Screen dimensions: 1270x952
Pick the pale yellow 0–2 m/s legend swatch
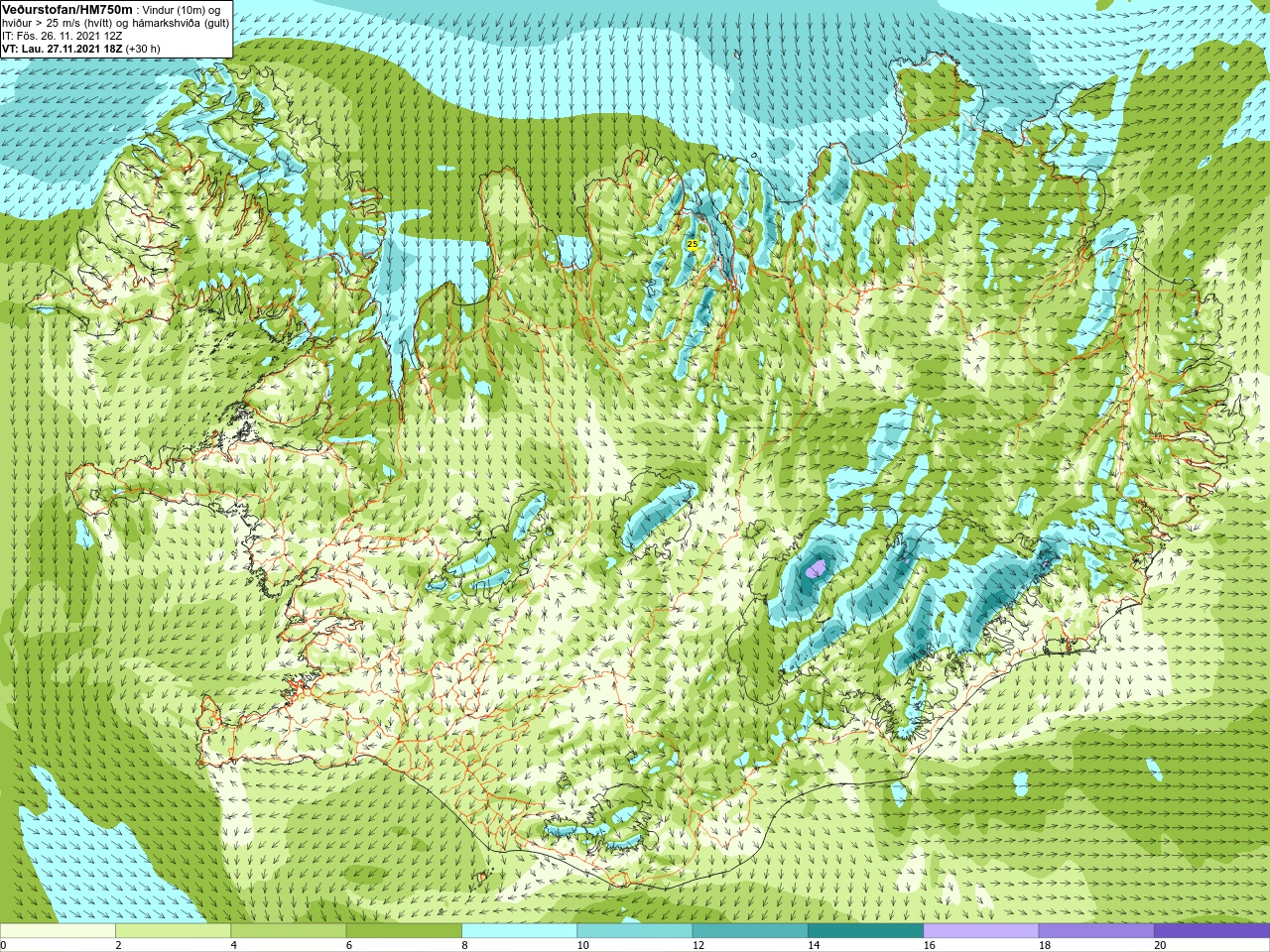(58, 931)
